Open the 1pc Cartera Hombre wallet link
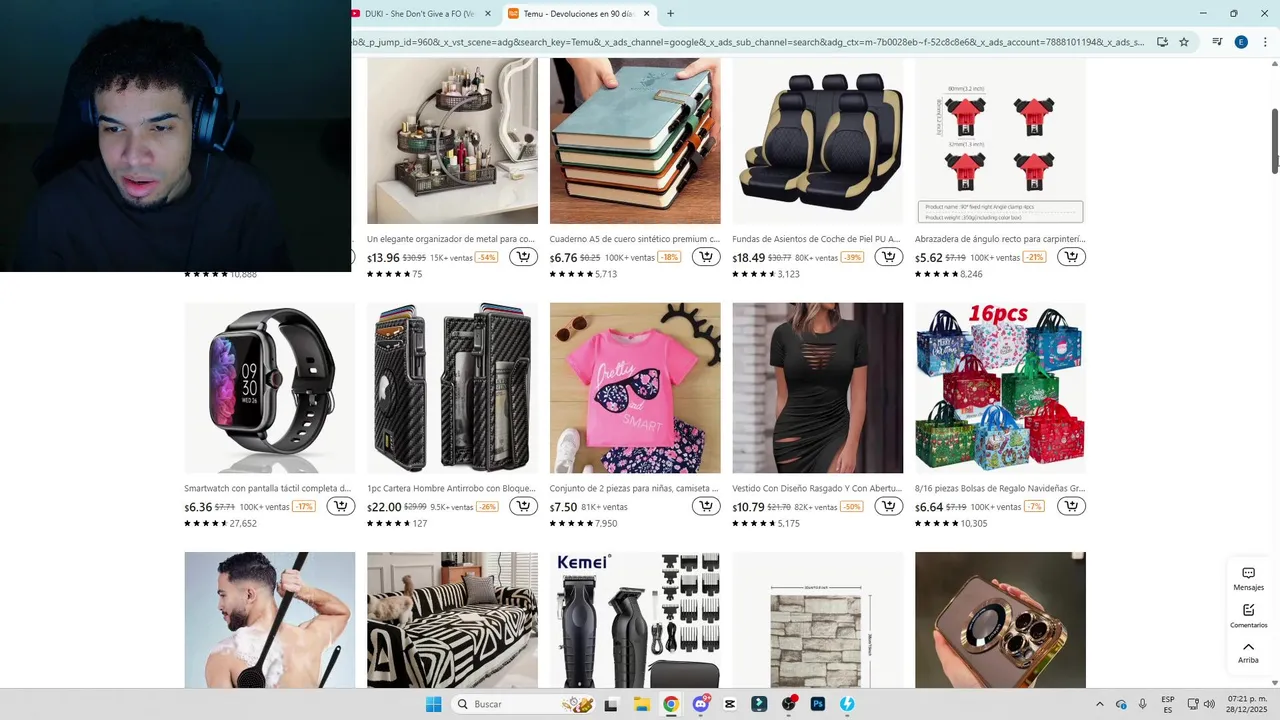Image resolution: width=1280 pixels, height=720 pixels. point(452,489)
